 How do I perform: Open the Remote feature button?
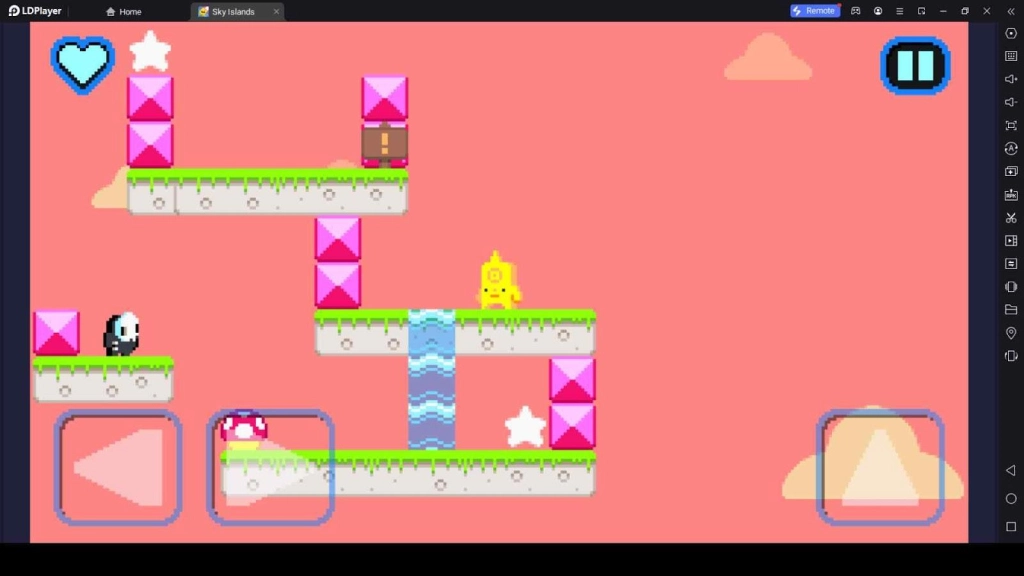pyautogui.click(x=815, y=10)
